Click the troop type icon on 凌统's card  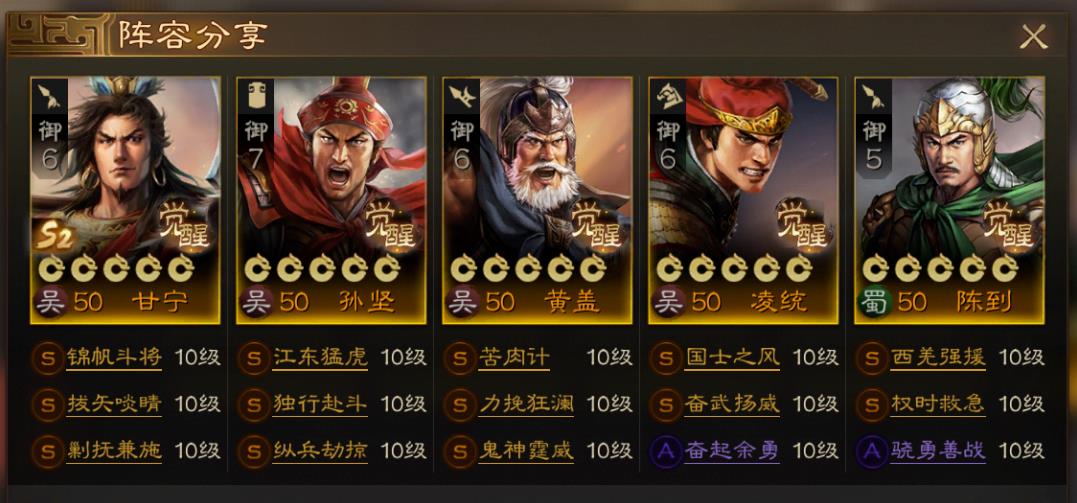(668, 96)
